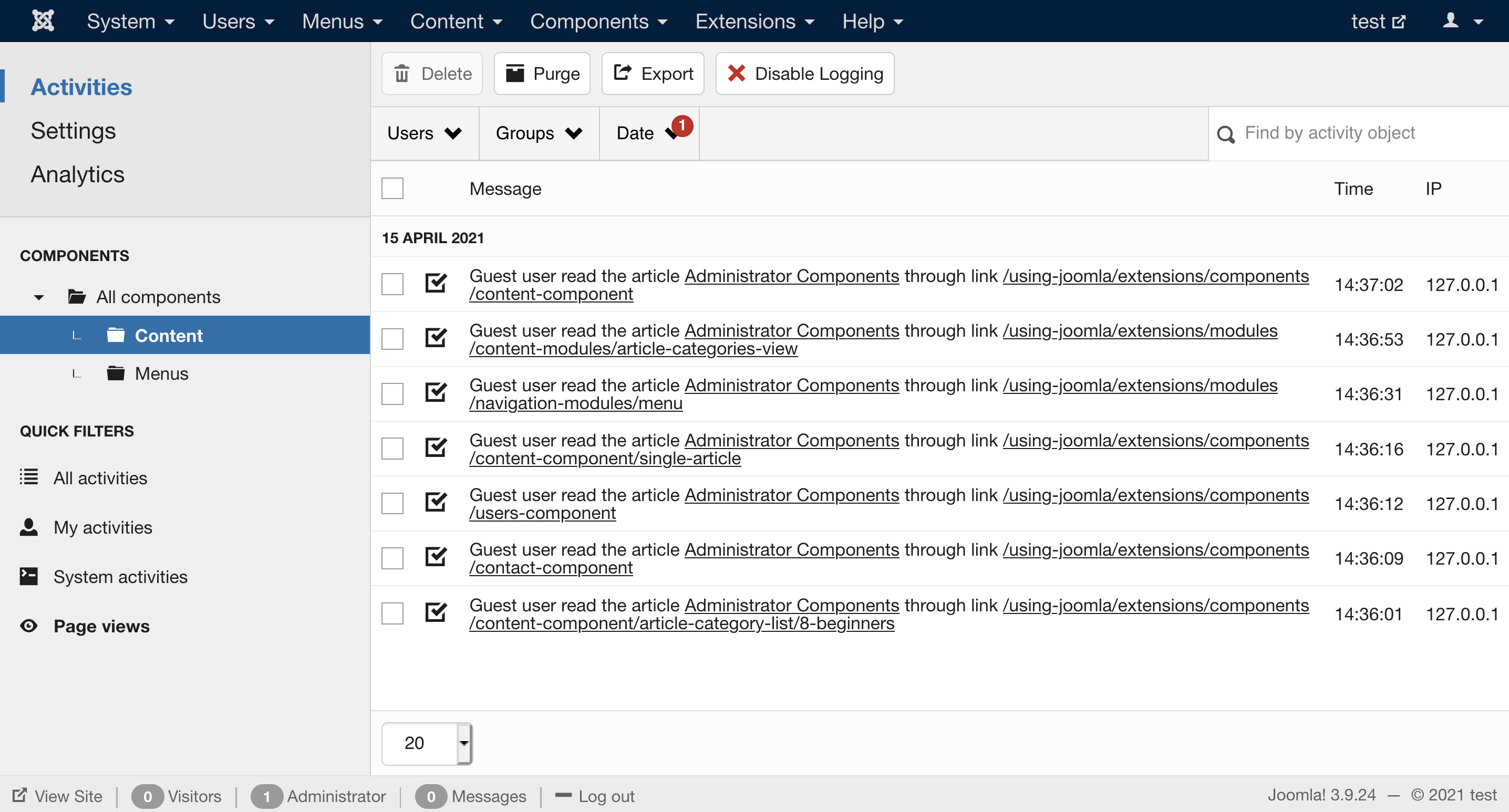Open the /contact-component link
Viewport: 1509px width, 812px height.
[x=551, y=568]
